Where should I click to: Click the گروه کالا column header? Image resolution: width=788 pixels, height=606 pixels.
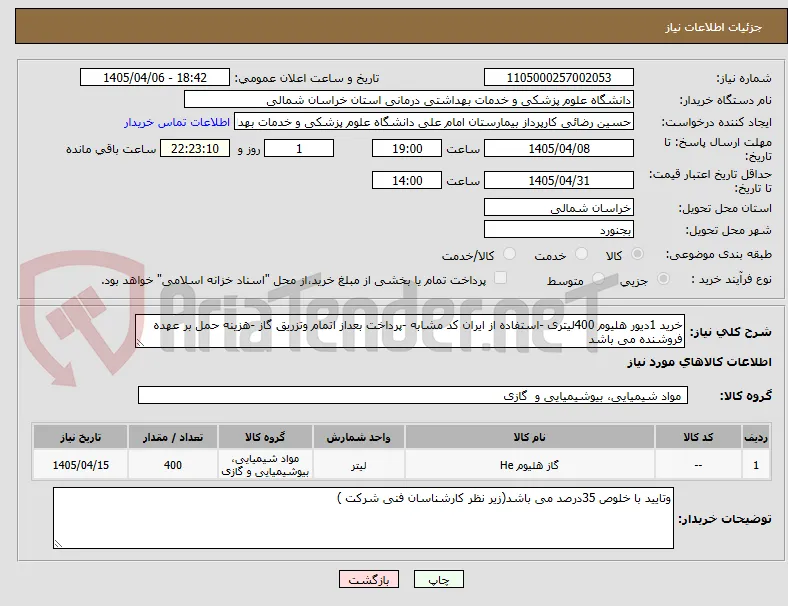265,437
